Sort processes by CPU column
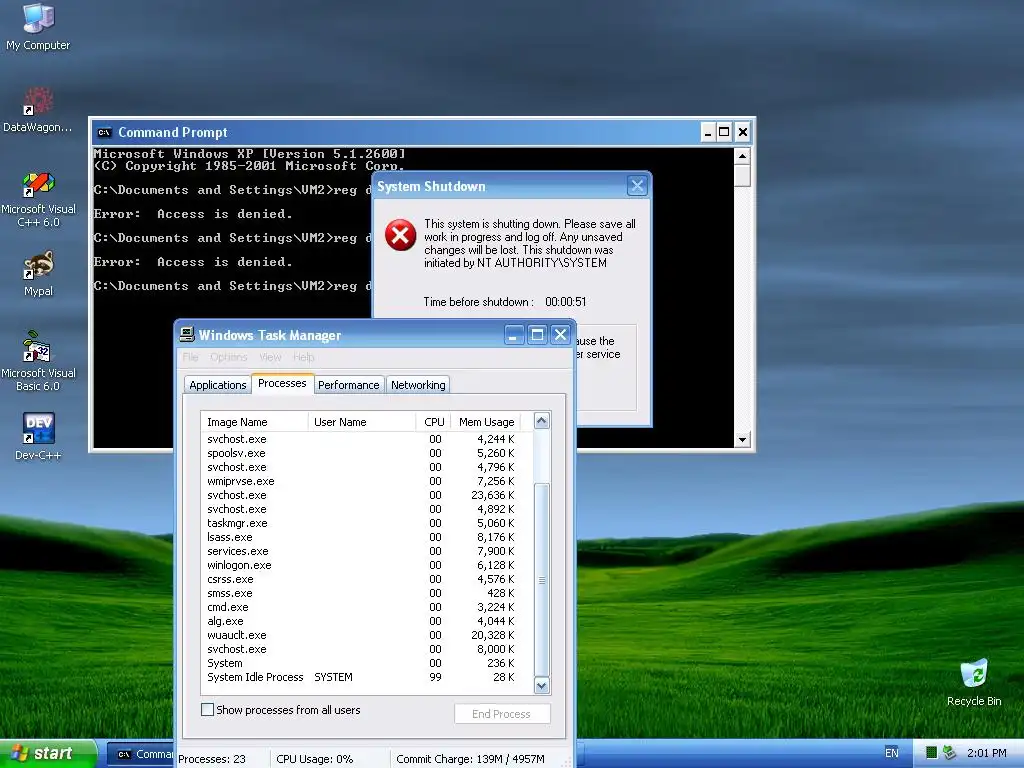The image size is (1024, 768). [434, 422]
